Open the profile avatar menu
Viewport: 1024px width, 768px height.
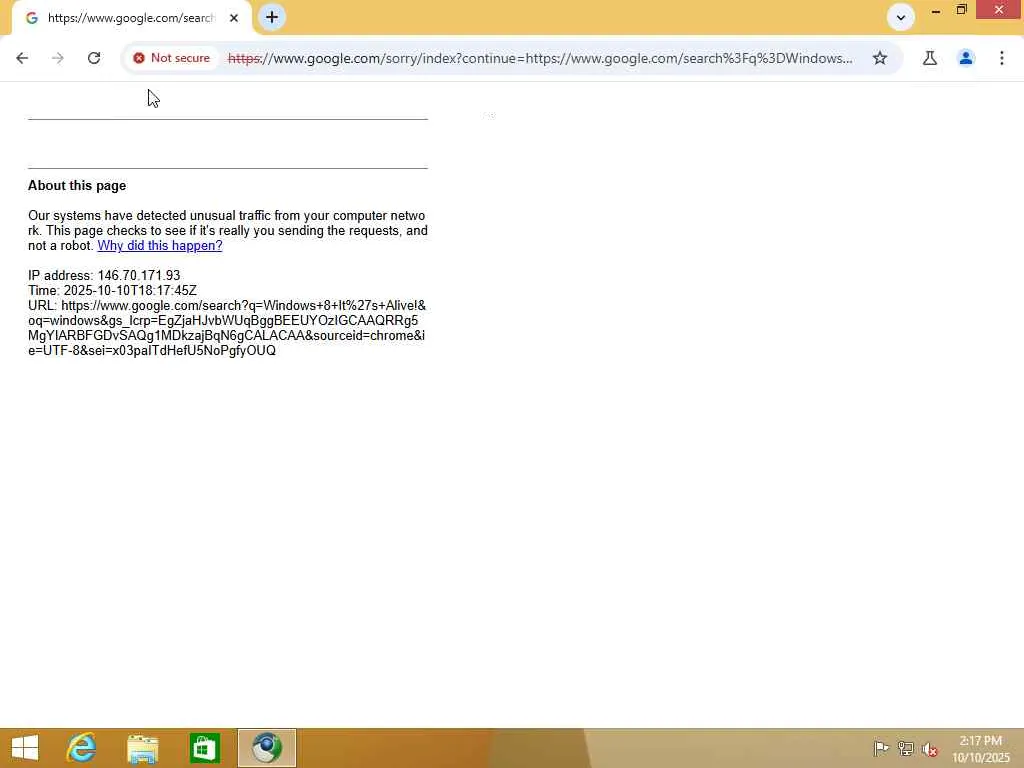[966, 58]
